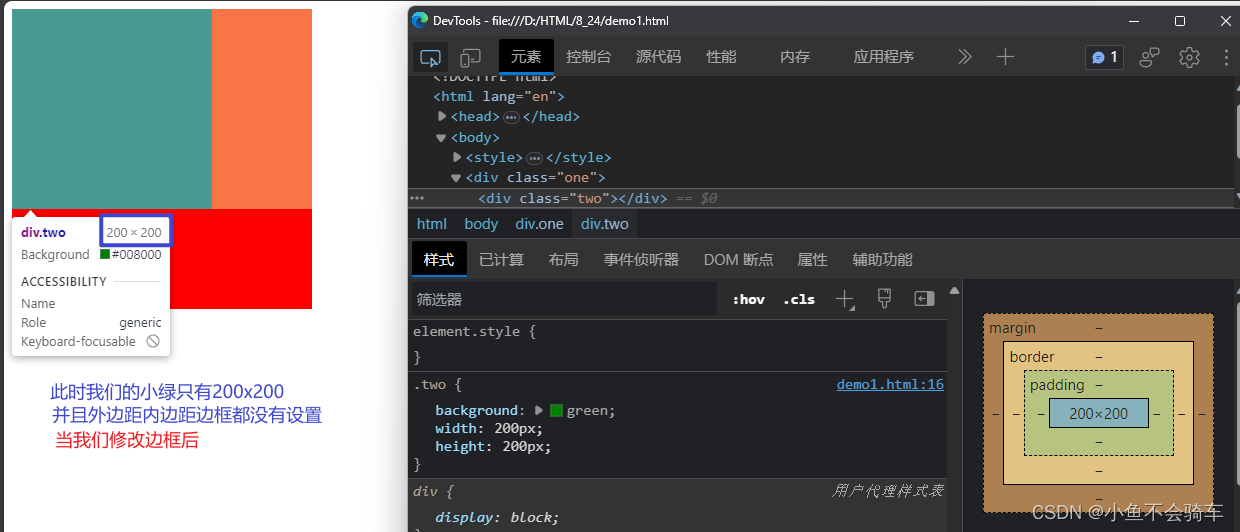Select div.two in the breadcrumb bar
This screenshot has height=532, width=1240.
(605, 224)
